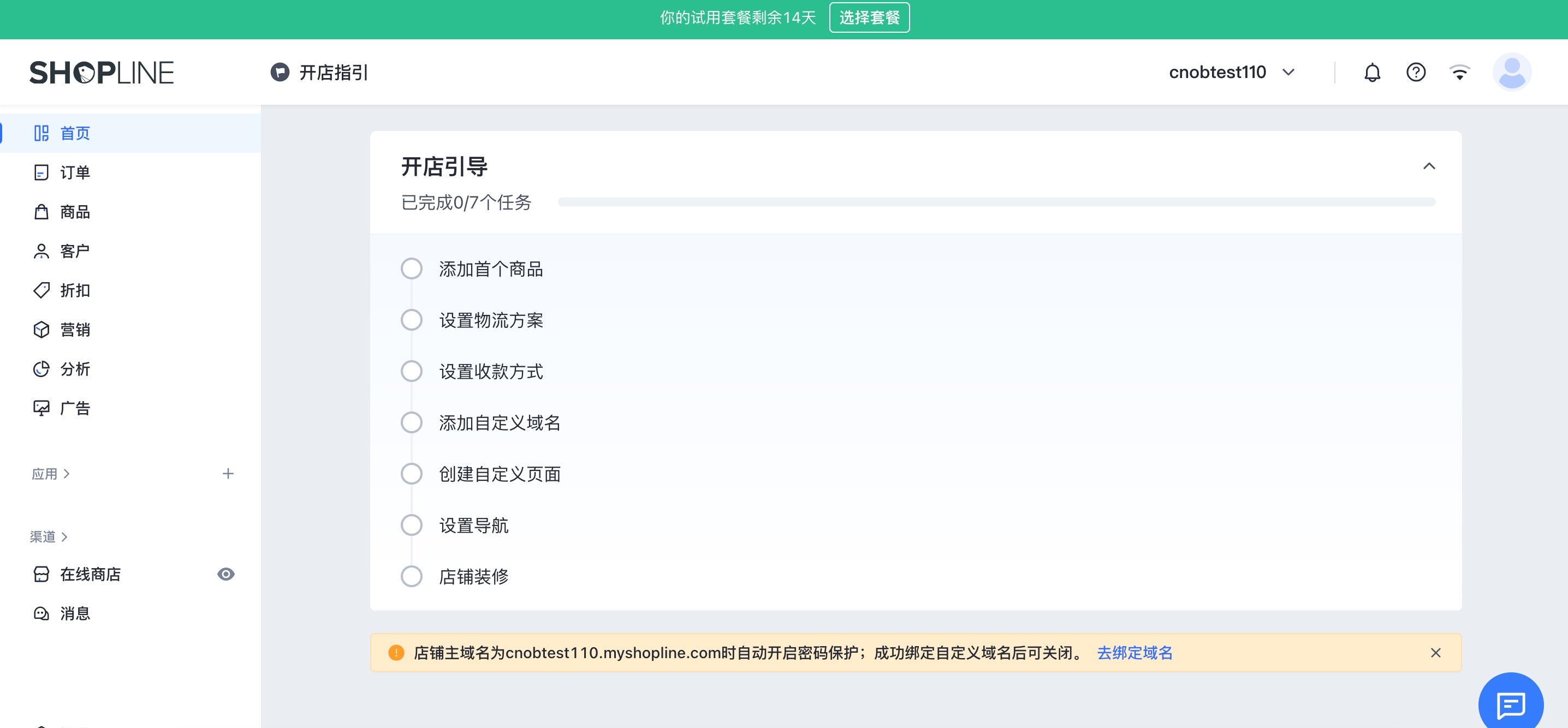Click the 折扣 tag icon

click(x=41, y=290)
